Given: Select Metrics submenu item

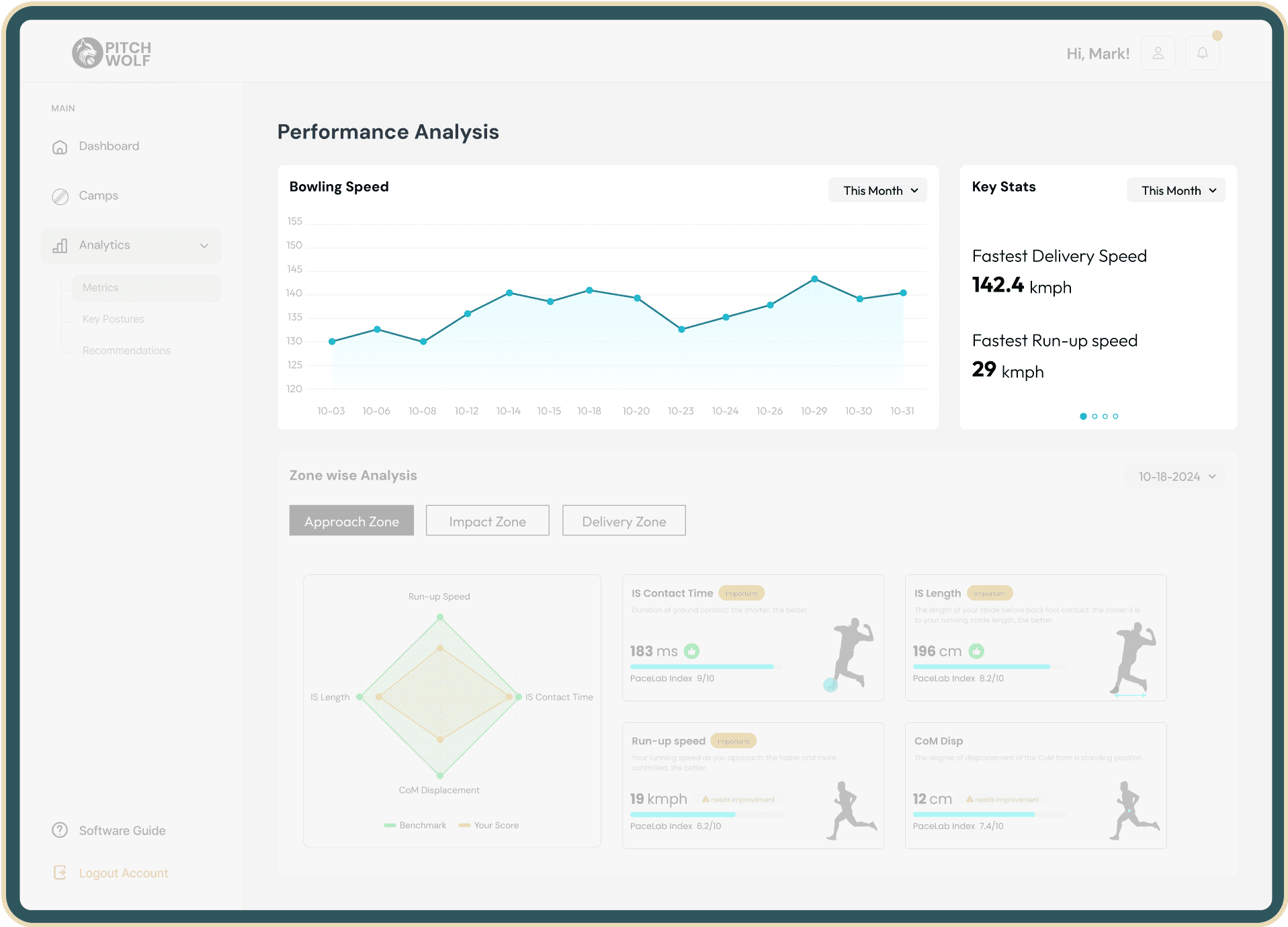Looking at the screenshot, I should point(146,288).
